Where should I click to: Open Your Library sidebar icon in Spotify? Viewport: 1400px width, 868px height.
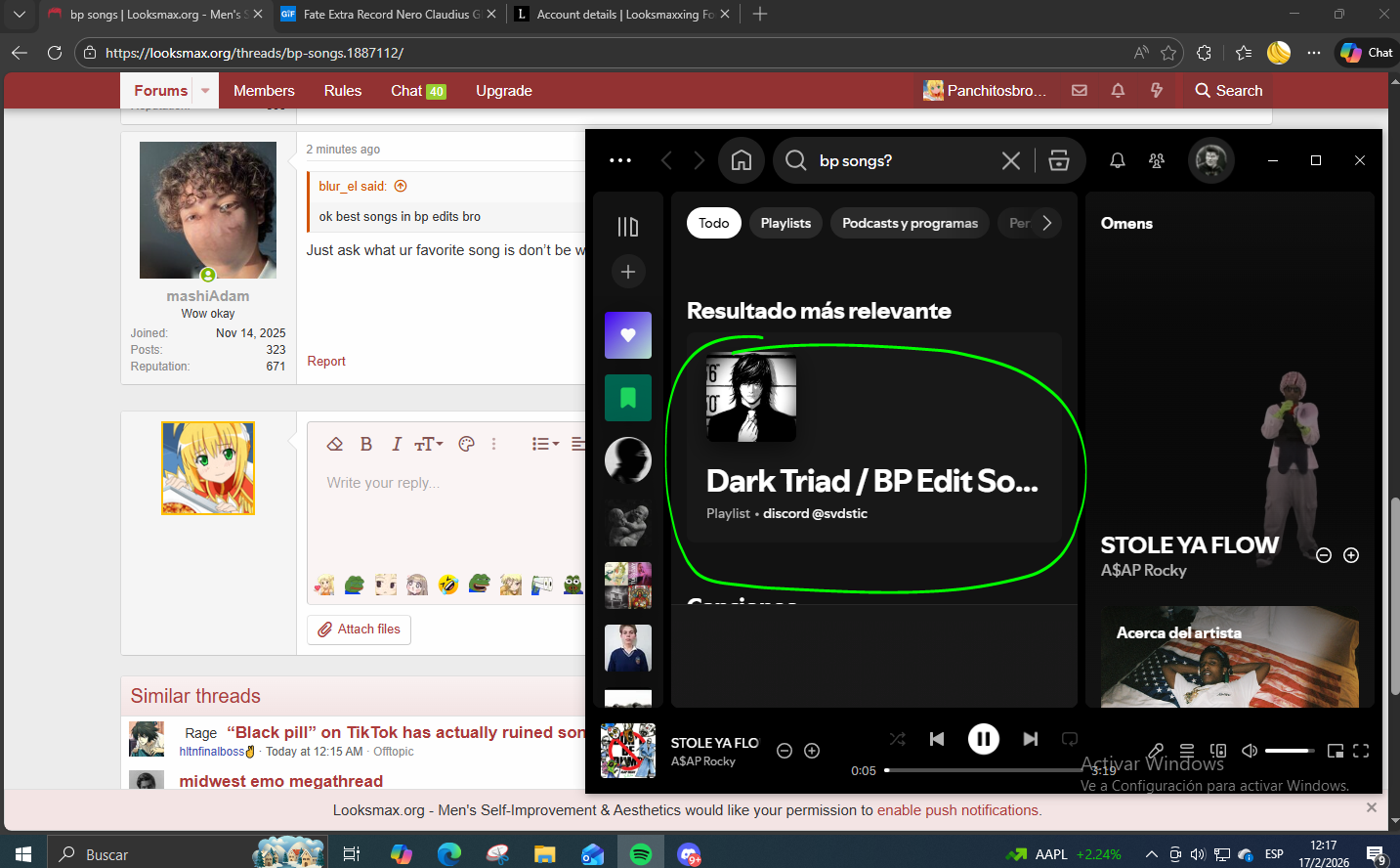(x=628, y=227)
